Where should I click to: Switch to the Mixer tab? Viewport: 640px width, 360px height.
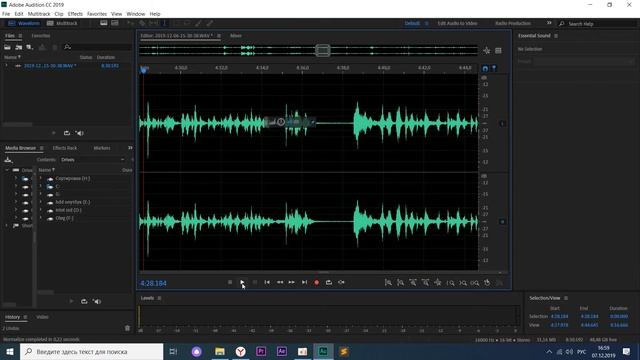click(236, 36)
